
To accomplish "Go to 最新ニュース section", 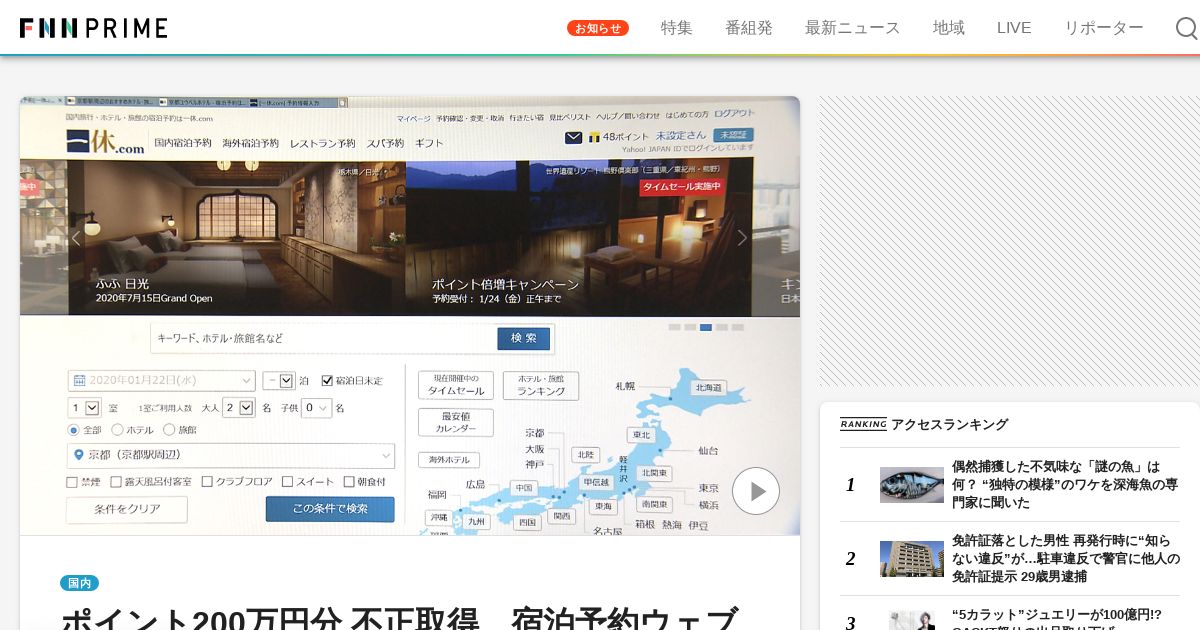I will coord(852,28).
